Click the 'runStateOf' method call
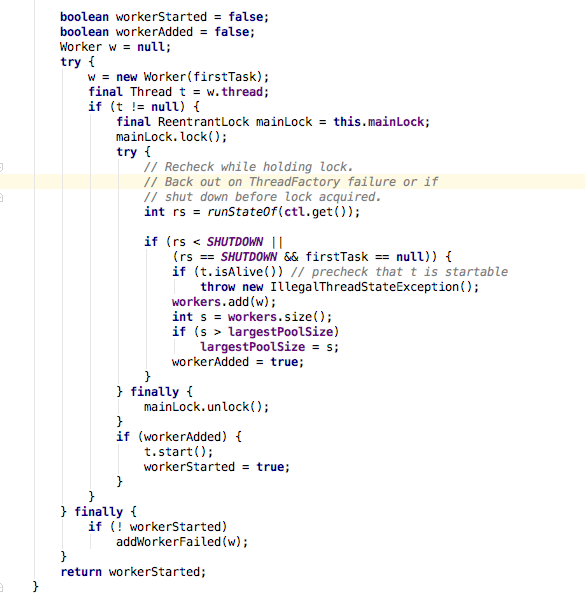 (242, 212)
